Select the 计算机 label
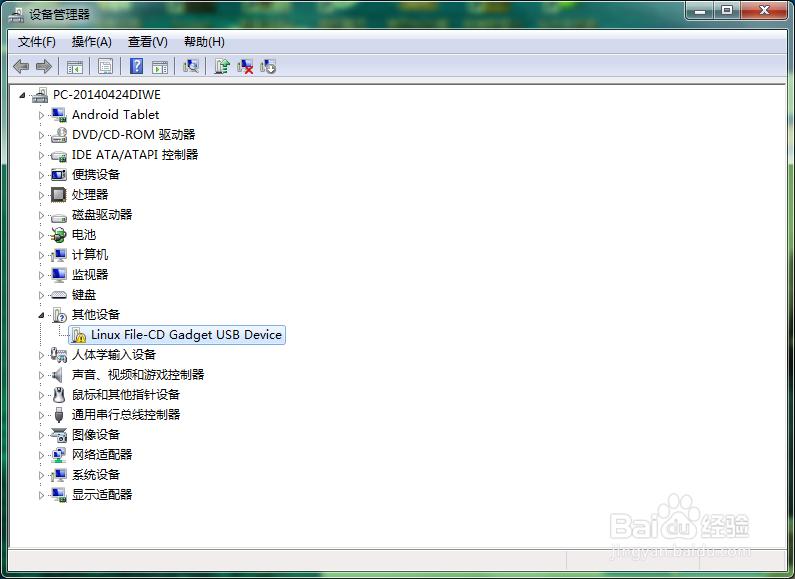 [x=90, y=255]
